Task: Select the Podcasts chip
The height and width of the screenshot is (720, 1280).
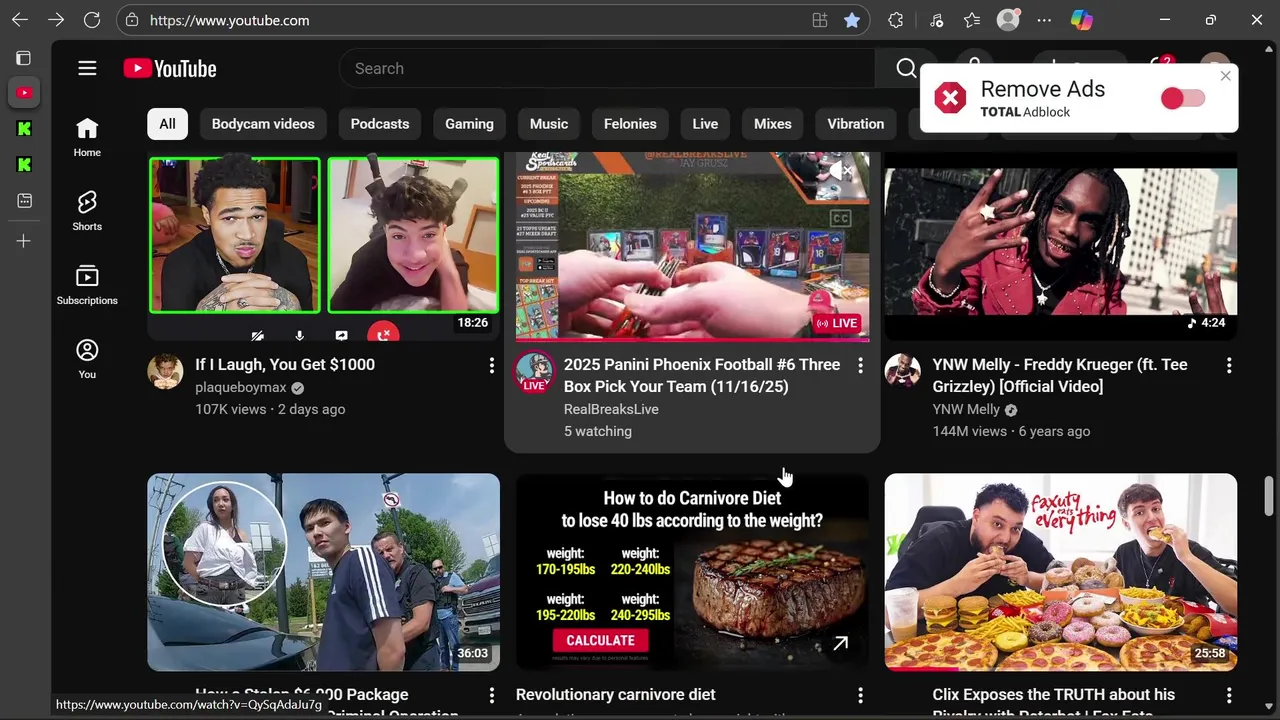Action: (x=380, y=124)
